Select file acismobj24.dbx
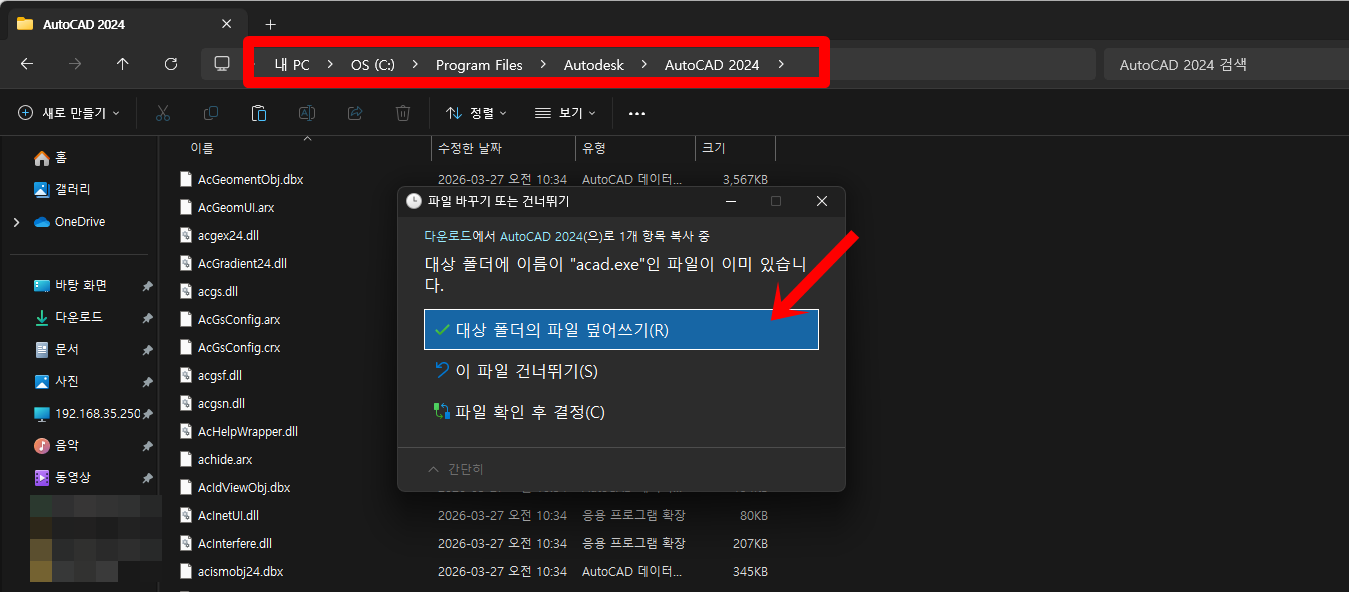 click(240, 572)
